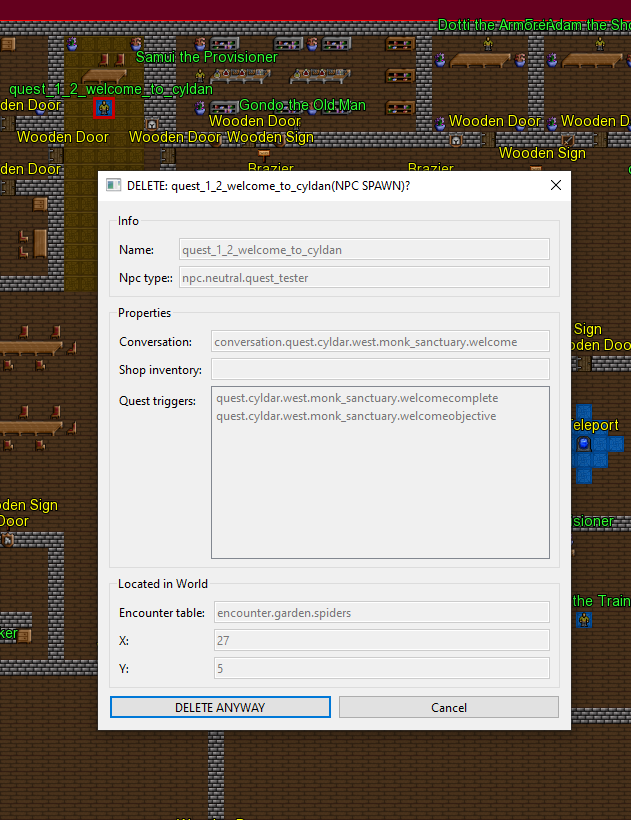
Task: Click the X coordinate field
Action: 382,640
